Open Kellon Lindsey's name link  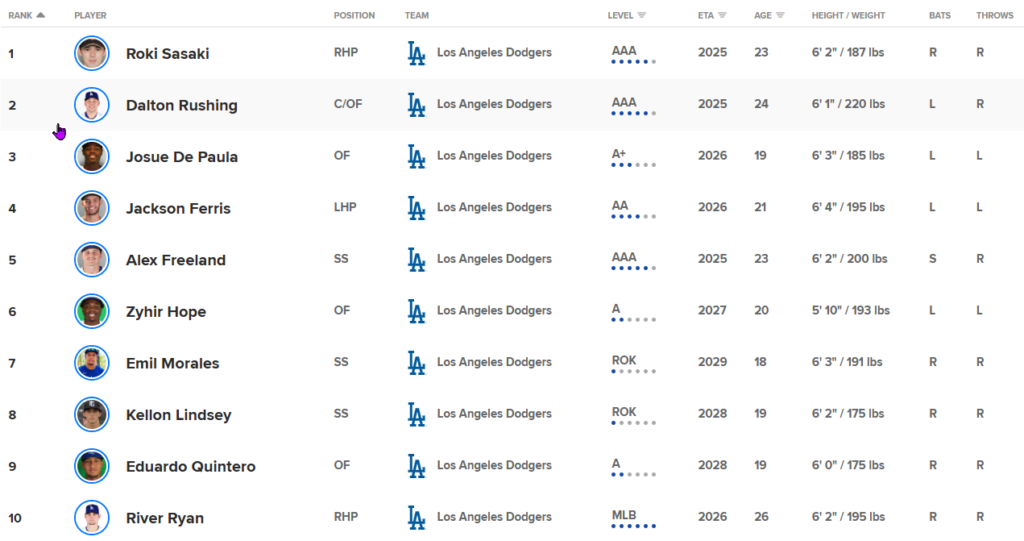coord(178,415)
